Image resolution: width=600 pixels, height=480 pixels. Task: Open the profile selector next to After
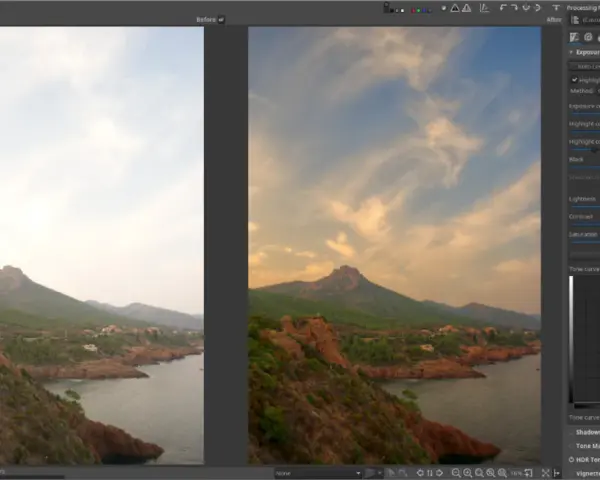pos(584,20)
